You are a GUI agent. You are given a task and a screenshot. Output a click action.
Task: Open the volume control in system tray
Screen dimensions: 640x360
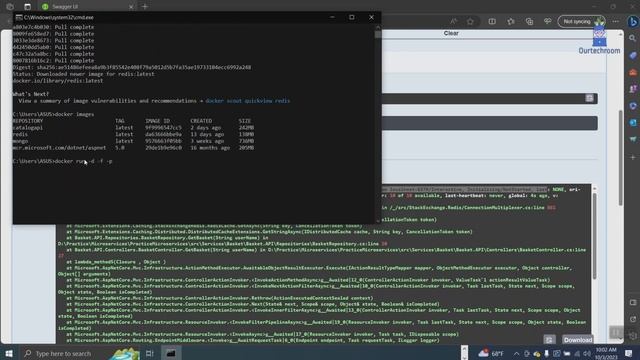click(587, 353)
